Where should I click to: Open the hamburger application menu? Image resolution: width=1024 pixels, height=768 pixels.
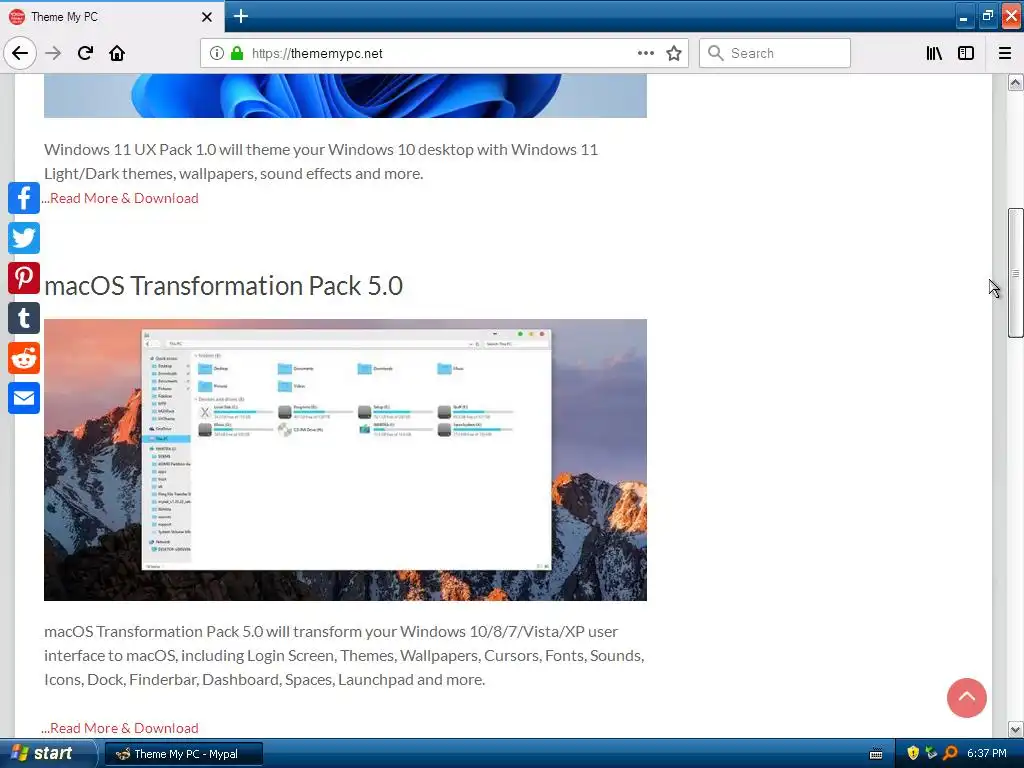tap(1005, 53)
